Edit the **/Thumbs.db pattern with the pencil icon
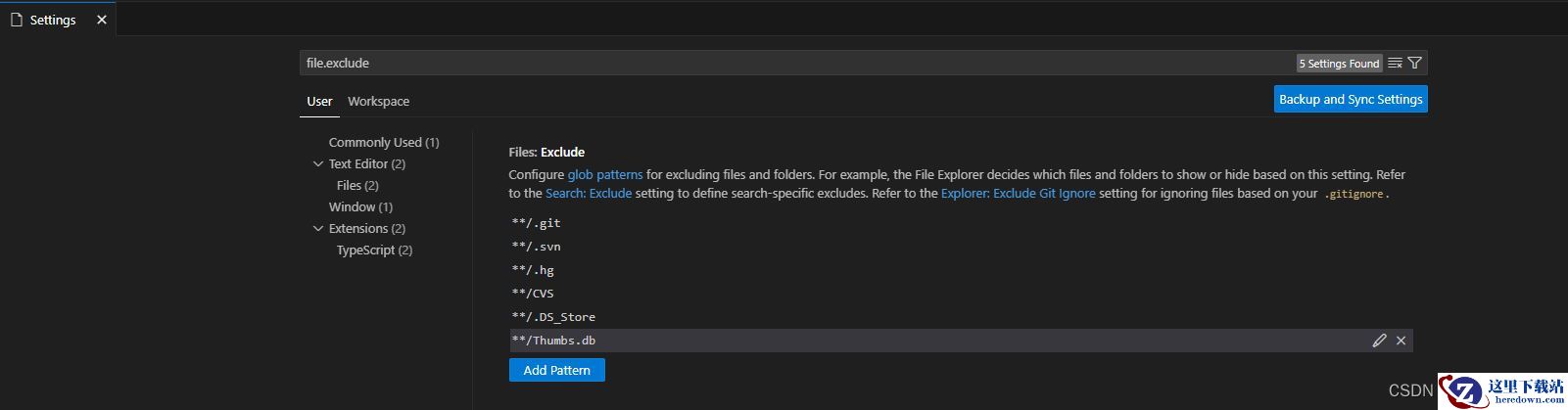The width and height of the screenshot is (1568, 410). (x=1379, y=341)
